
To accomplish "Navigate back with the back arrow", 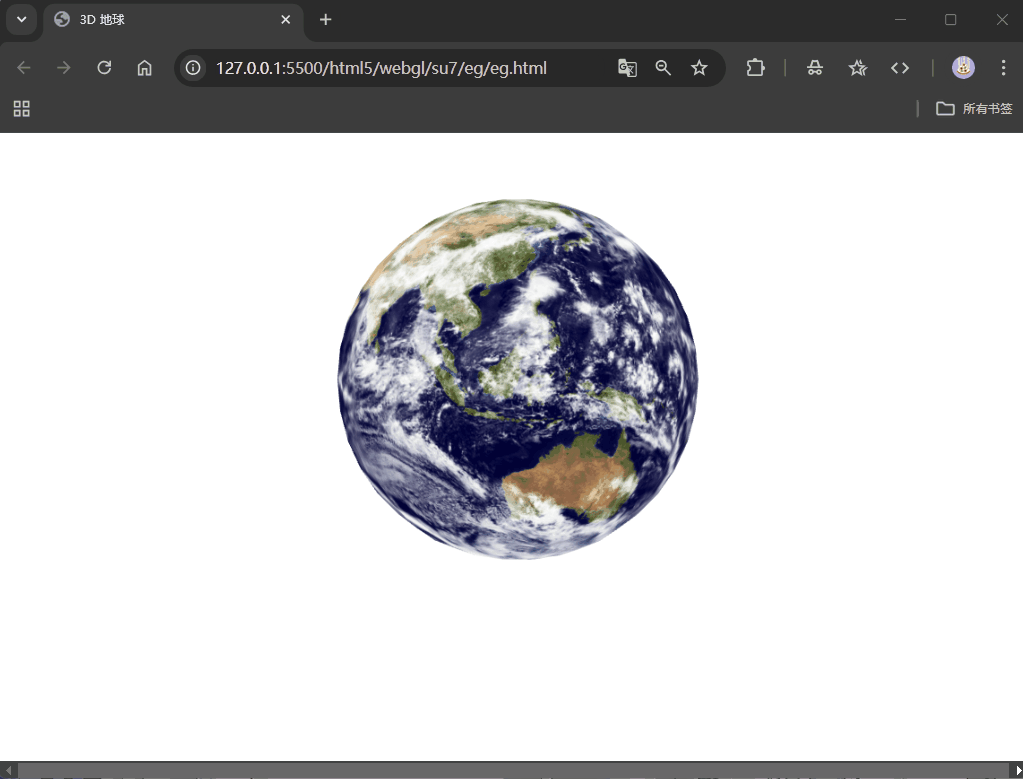I will [23, 68].
